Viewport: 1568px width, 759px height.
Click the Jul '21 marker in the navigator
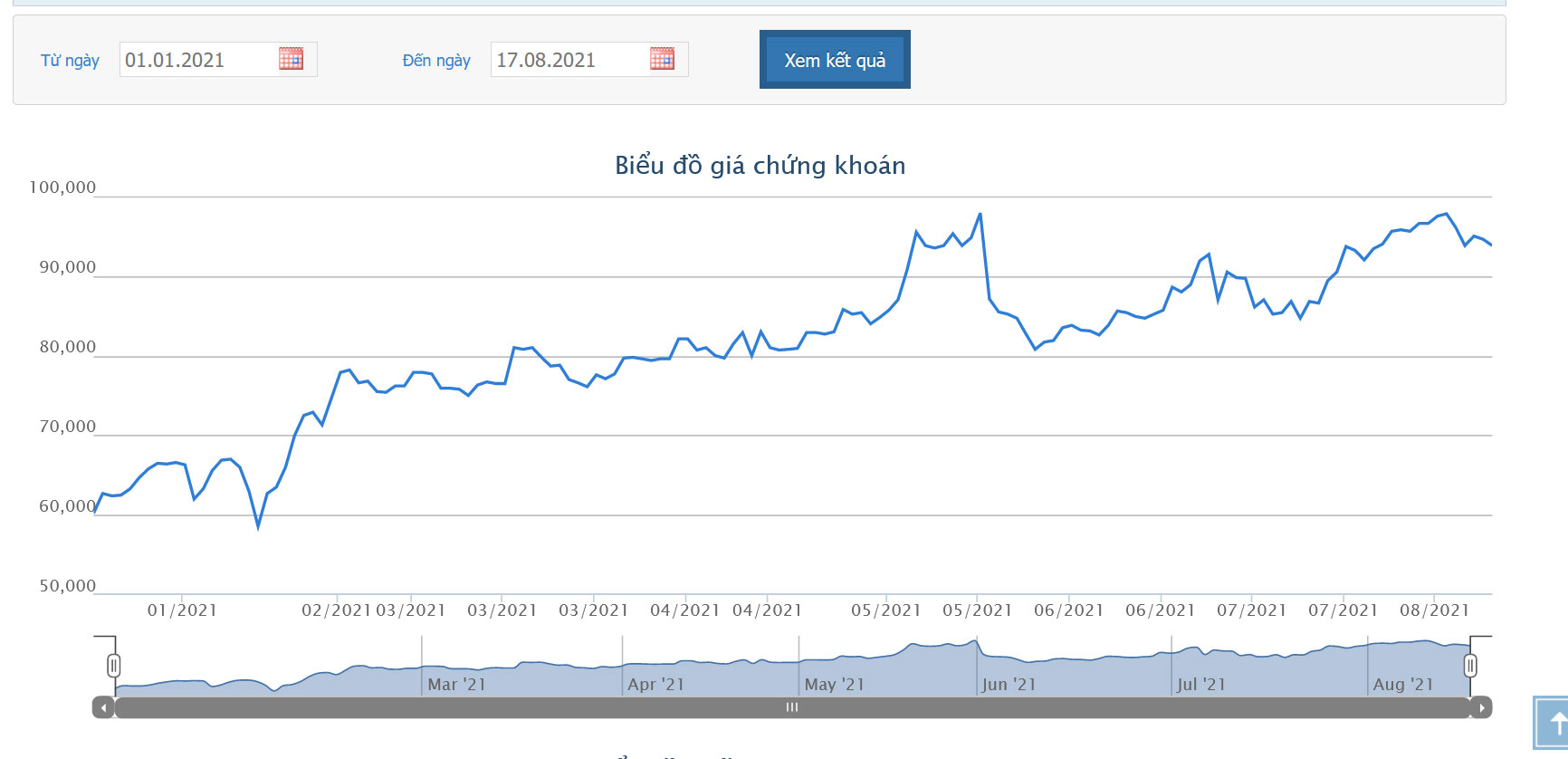1200,685
